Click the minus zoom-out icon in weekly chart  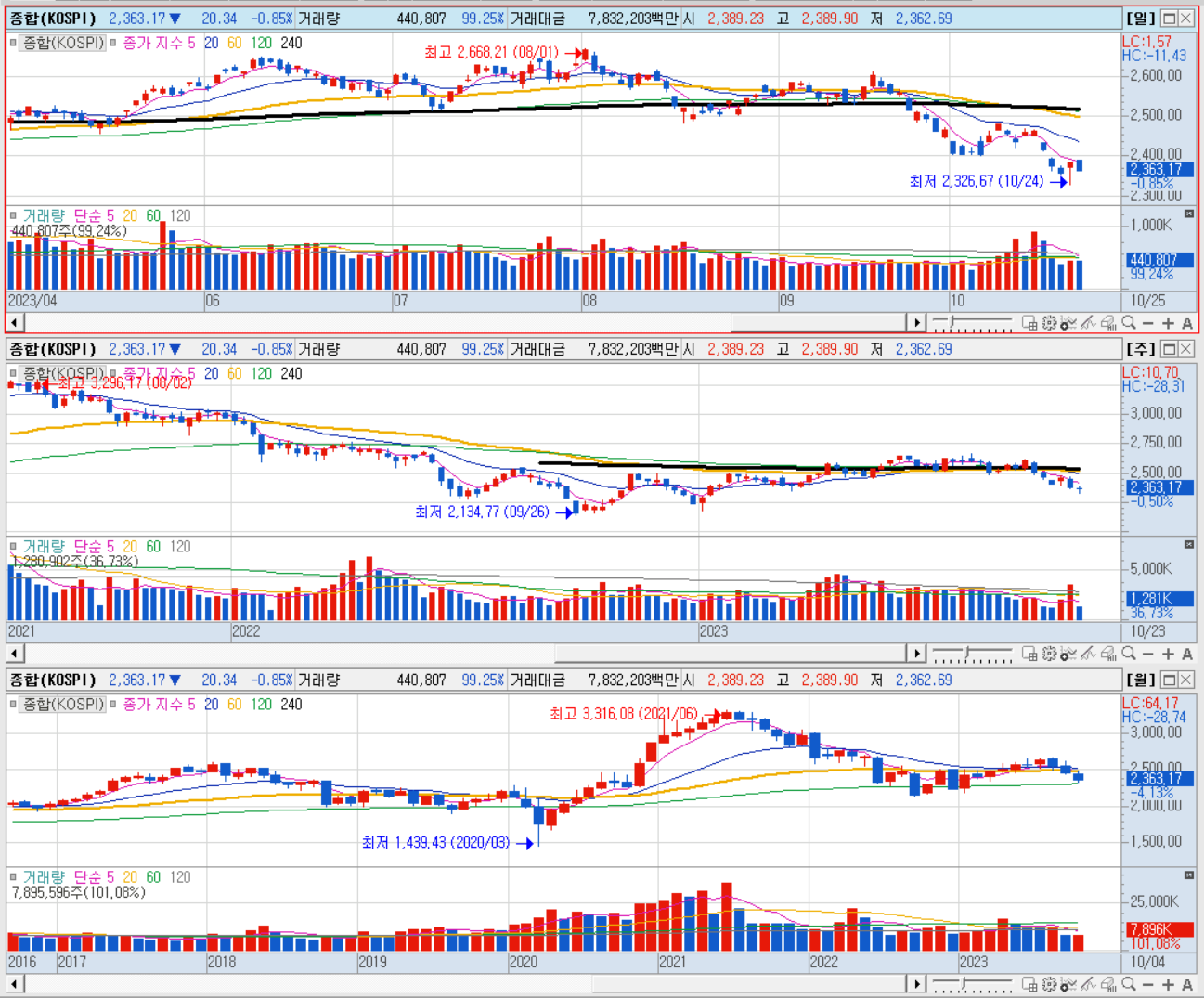pos(1148,654)
